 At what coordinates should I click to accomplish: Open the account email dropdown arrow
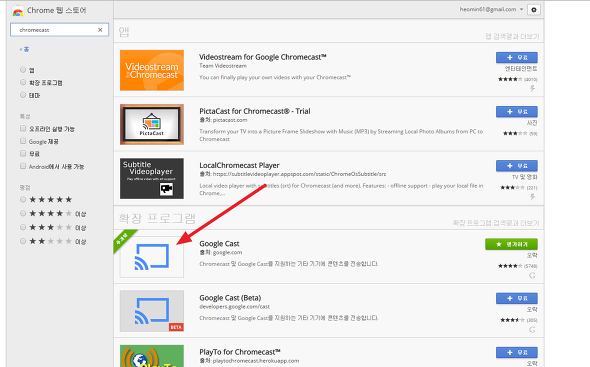point(522,9)
